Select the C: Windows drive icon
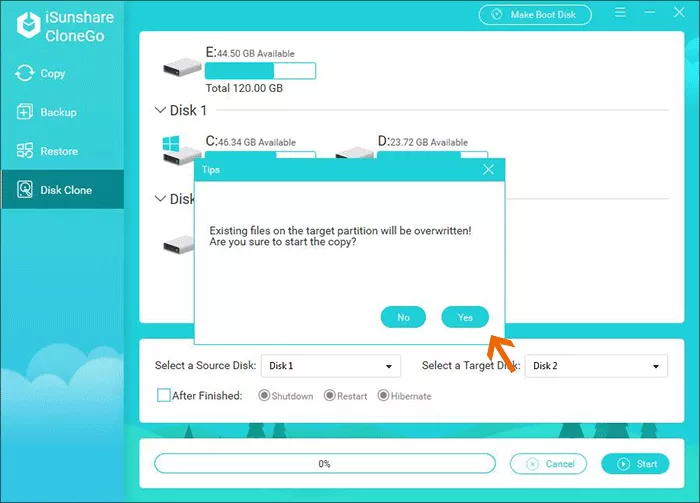 [180, 150]
